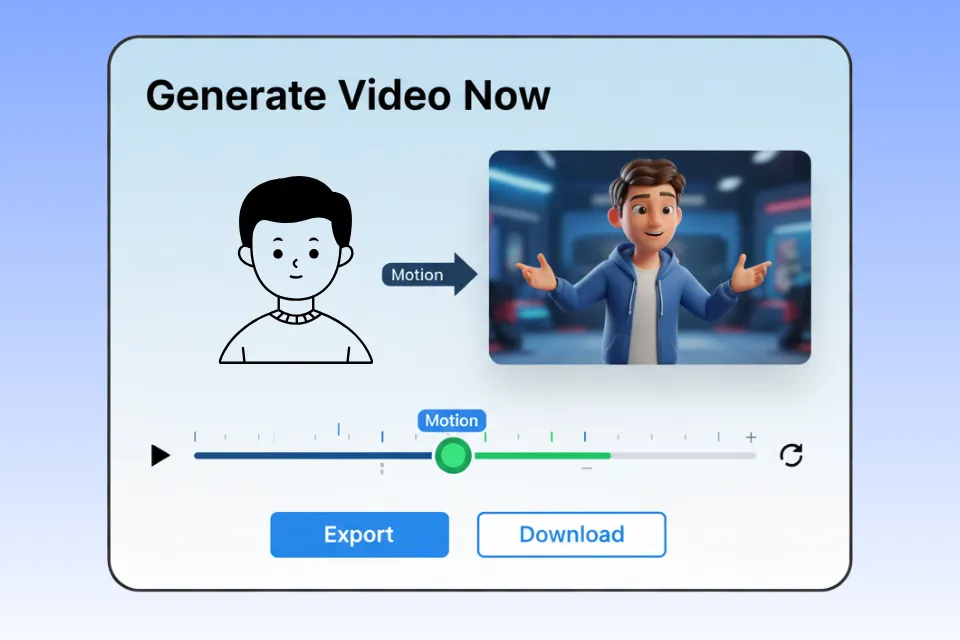960x640 pixels.
Task: Click the circular arrow replay control
Action: (791, 456)
